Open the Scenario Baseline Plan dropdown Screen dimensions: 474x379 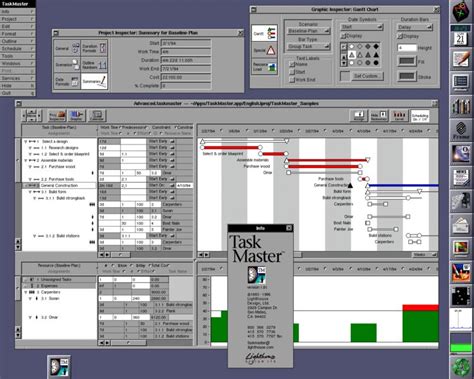(x=308, y=31)
